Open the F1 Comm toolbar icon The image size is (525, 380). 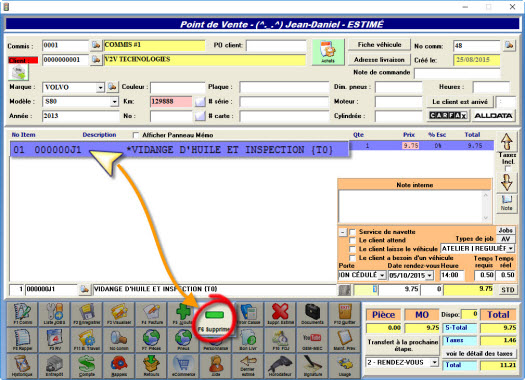tap(22, 314)
